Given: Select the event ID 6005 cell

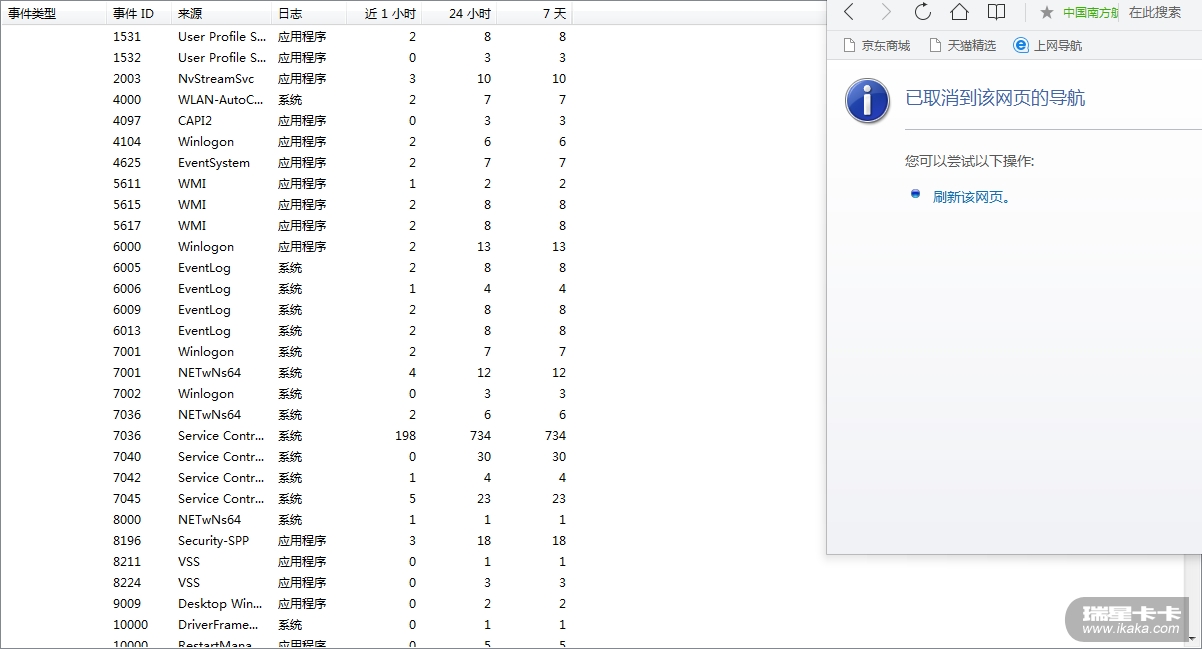Looking at the screenshot, I should (127, 267).
